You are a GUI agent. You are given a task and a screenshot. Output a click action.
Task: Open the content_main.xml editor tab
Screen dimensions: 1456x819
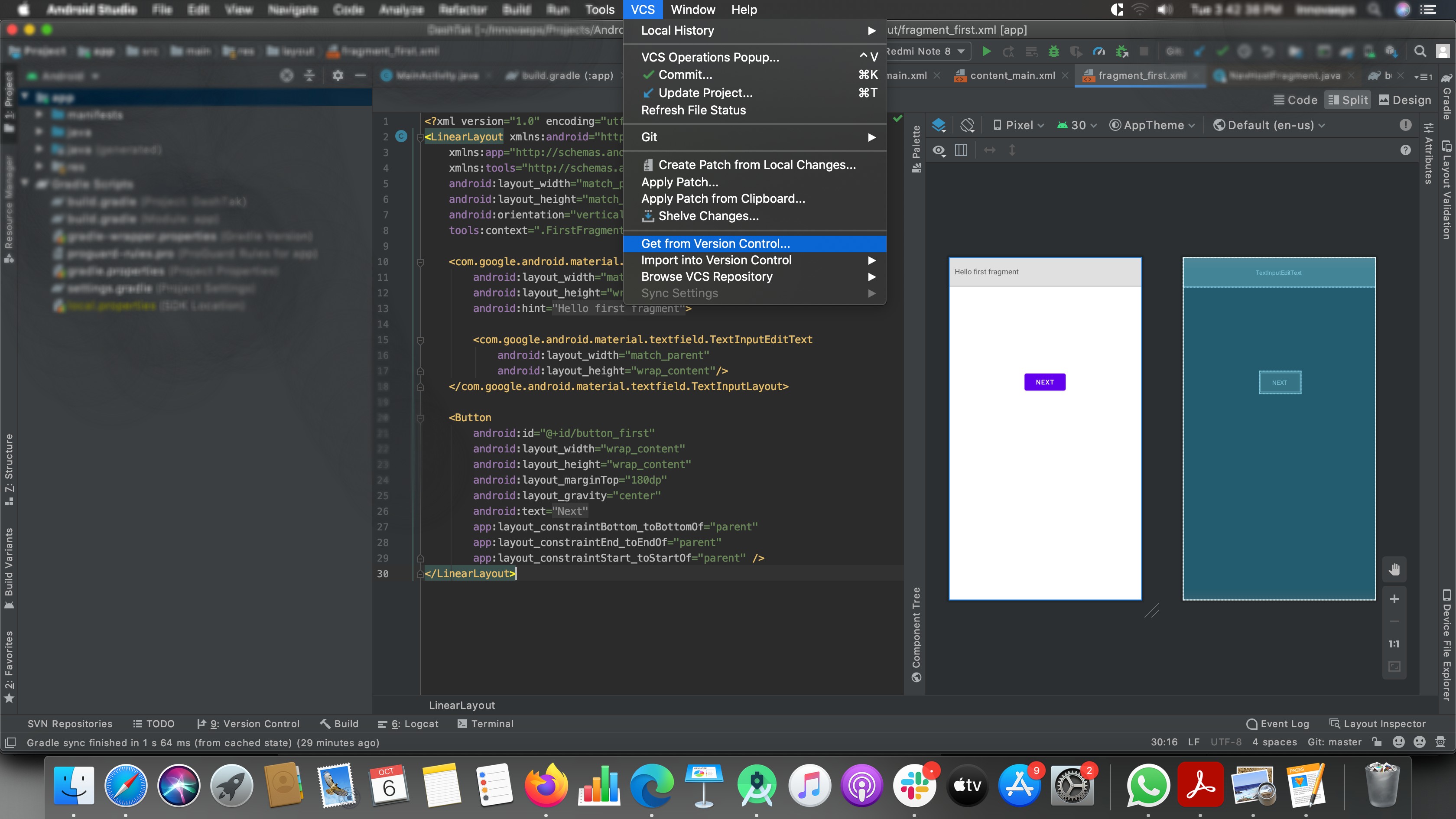click(x=1012, y=76)
